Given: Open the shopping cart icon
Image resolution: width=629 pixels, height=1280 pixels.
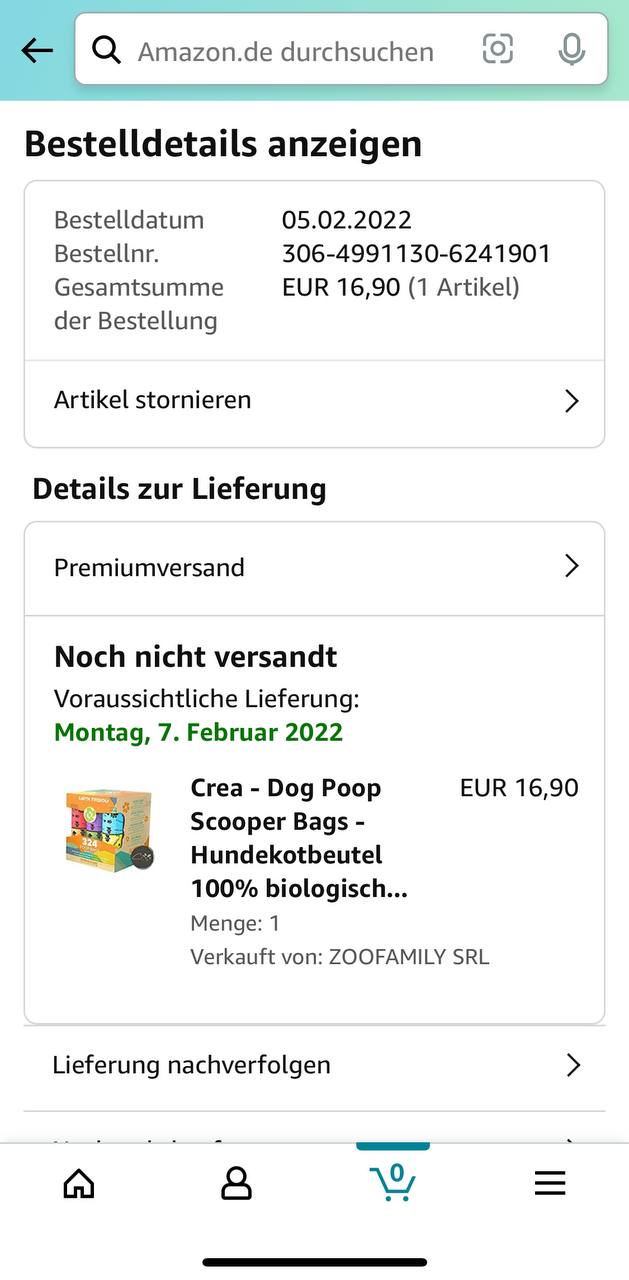Looking at the screenshot, I should (393, 1181).
